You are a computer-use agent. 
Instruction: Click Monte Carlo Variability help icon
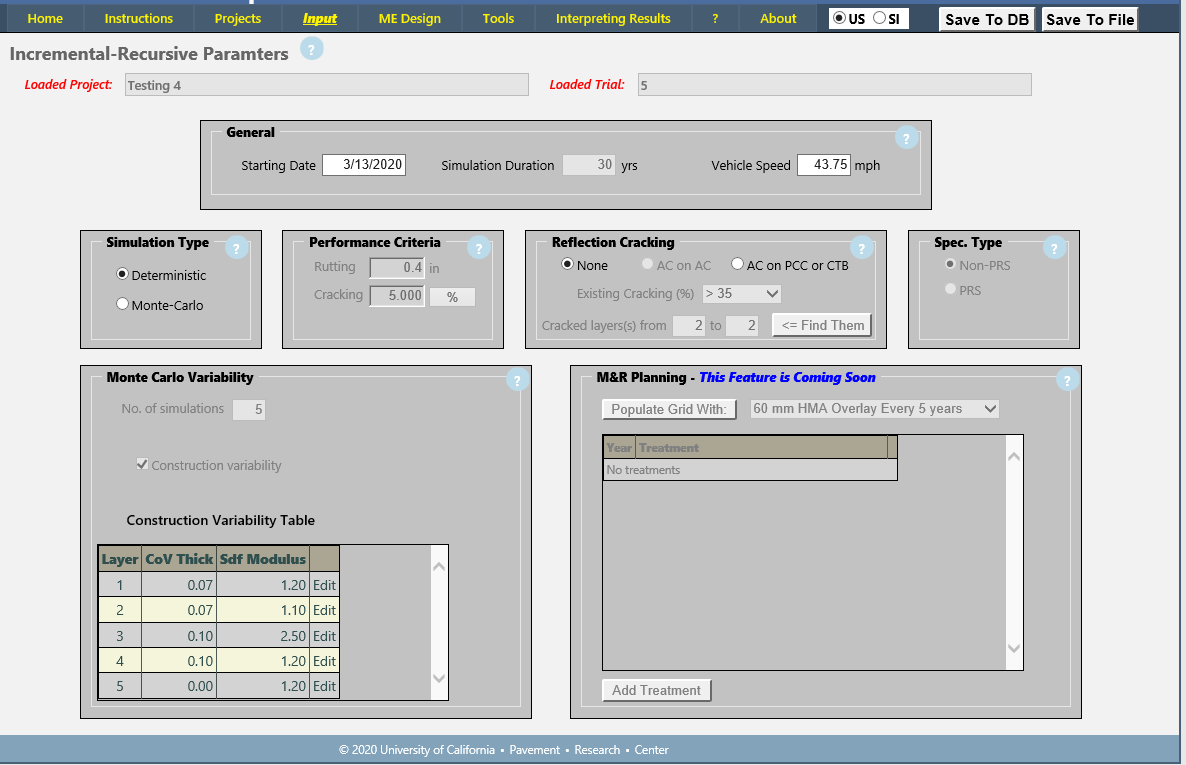pos(516,380)
